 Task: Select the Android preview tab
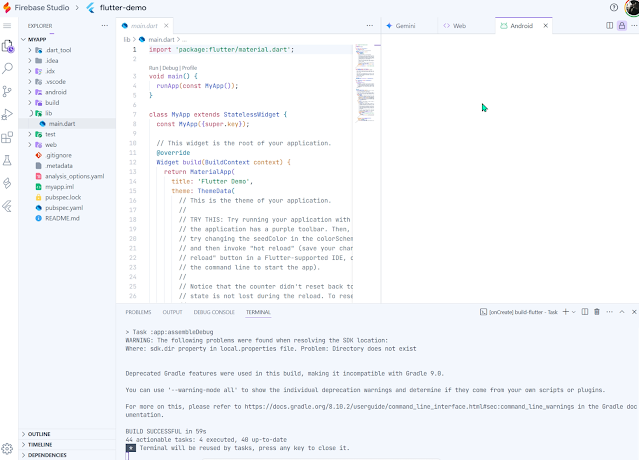click(x=522, y=26)
